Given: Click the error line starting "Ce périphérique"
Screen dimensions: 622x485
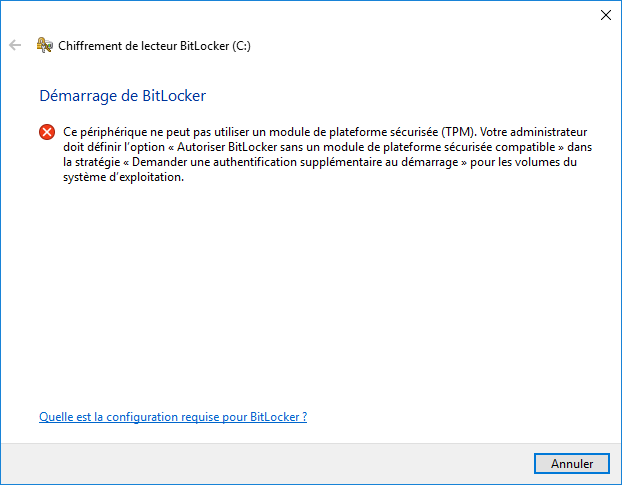Looking at the screenshot, I should point(325,132).
